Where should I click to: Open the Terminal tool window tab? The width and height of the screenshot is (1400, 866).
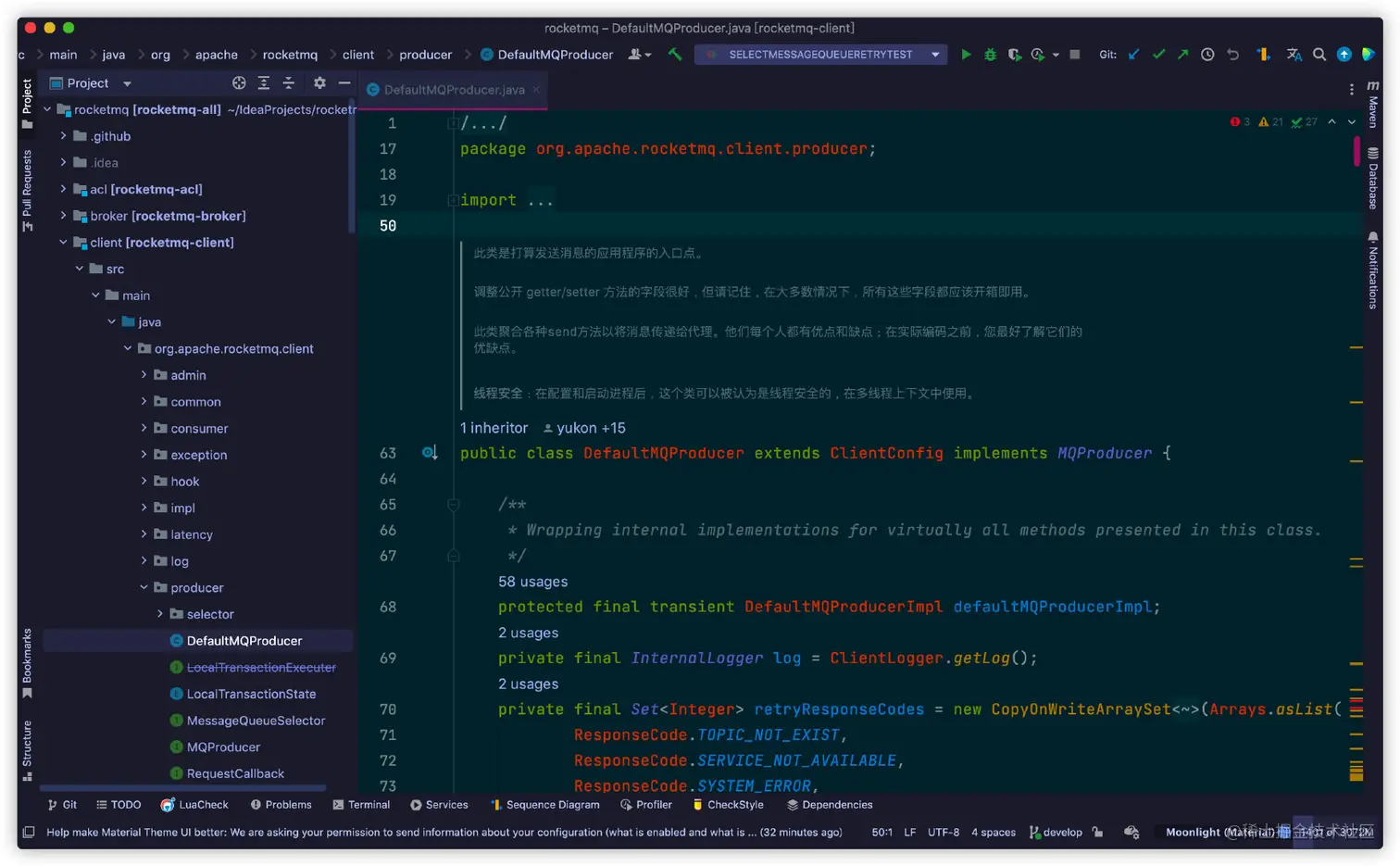pyautogui.click(x=361, y=805)
